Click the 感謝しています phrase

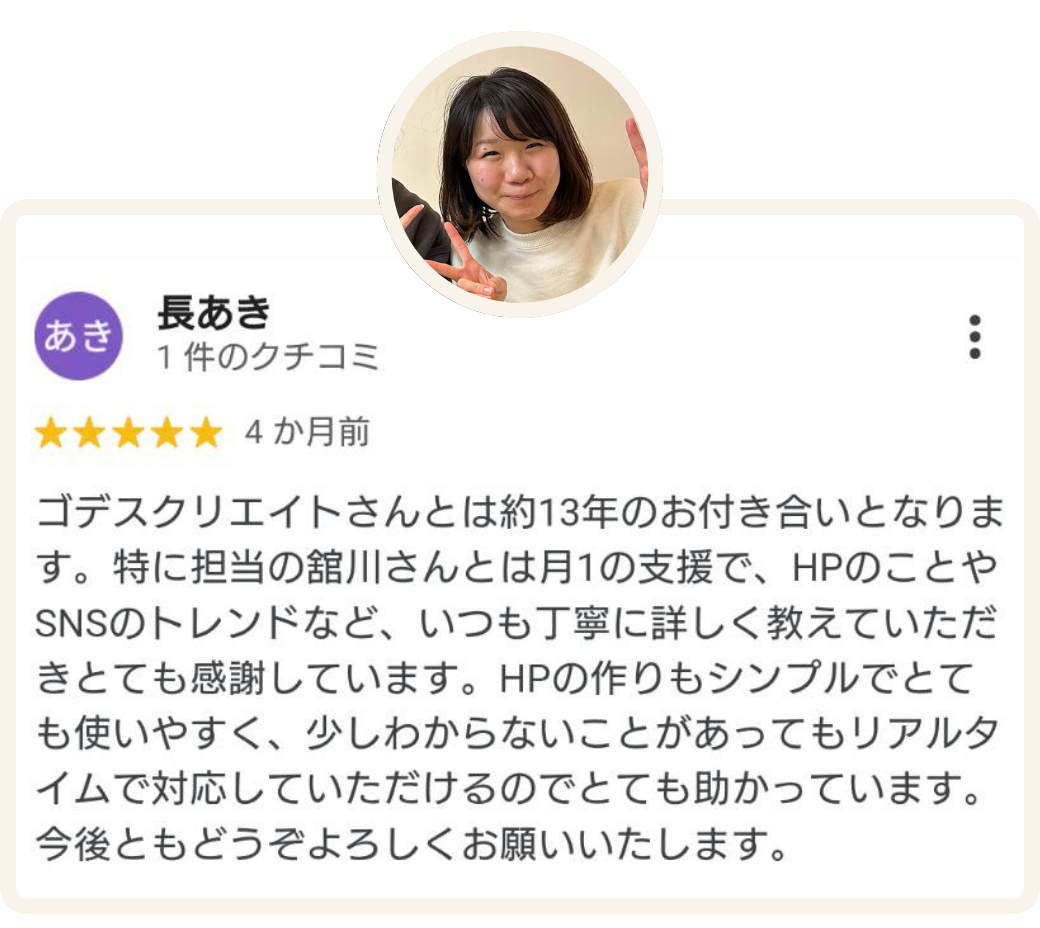coord(324,679)
